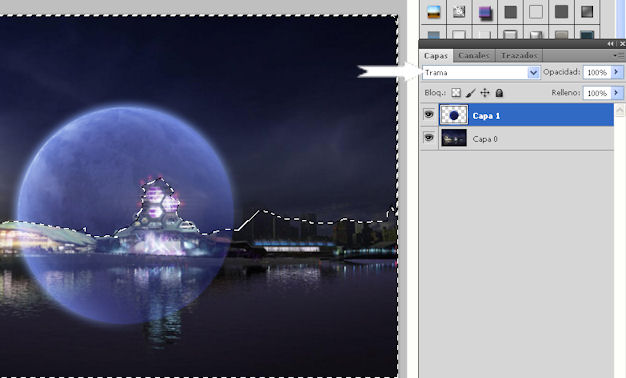Hide Capa 1 with its eye icon
Screen dimensions: 626x378
[429, 115]
